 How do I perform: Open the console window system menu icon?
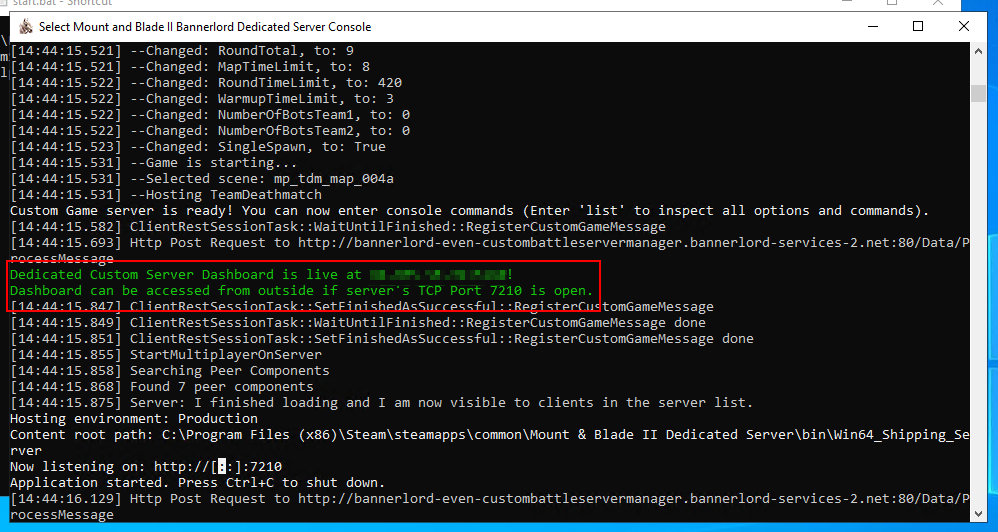tap(25, 27)
